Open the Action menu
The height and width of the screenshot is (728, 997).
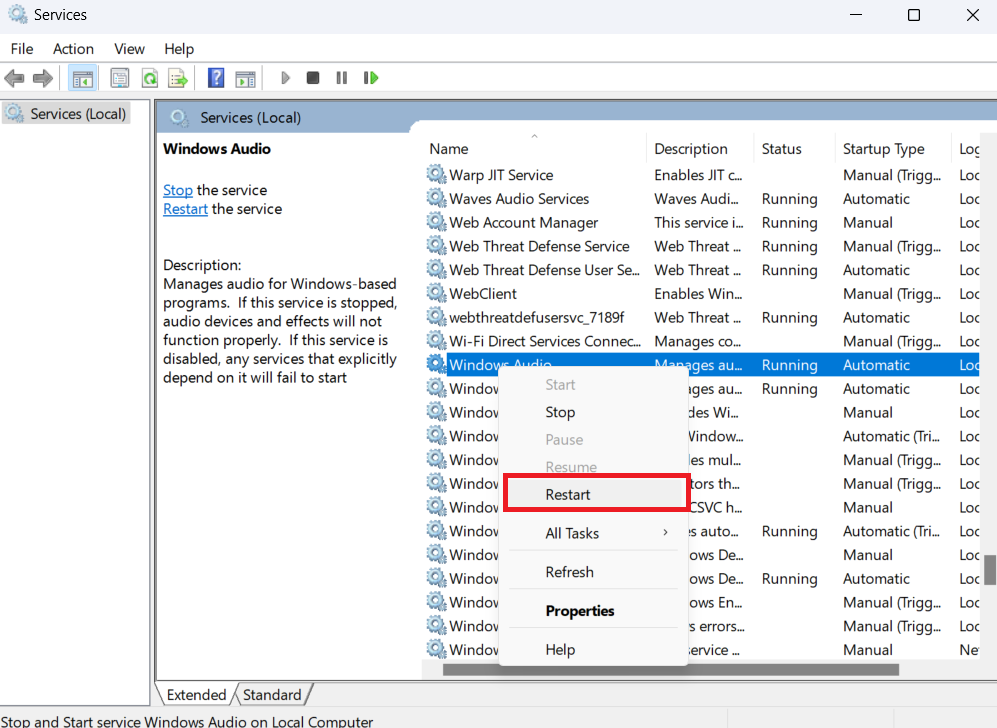[73, 49]
